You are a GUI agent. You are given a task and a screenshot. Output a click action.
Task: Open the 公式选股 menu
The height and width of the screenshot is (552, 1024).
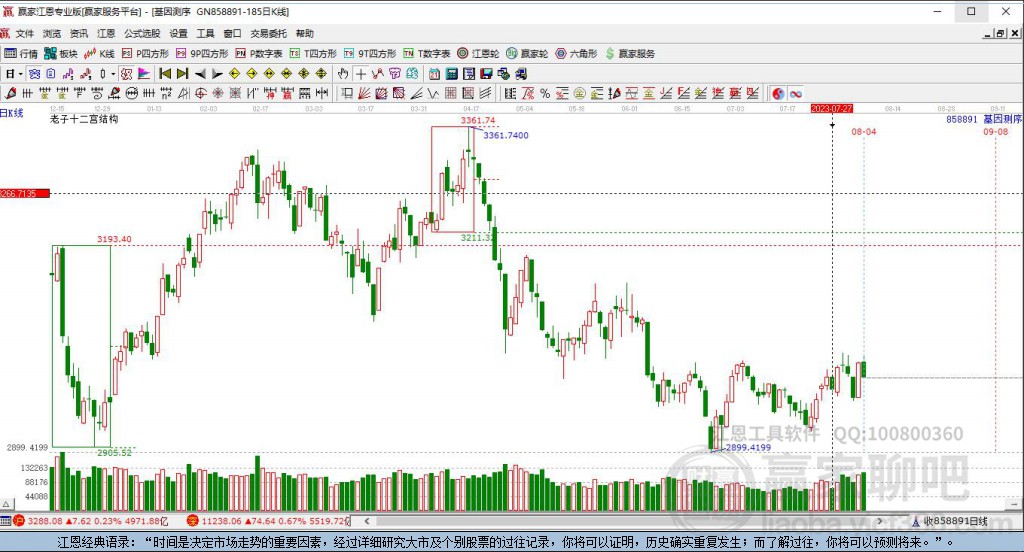pos(142,33)
